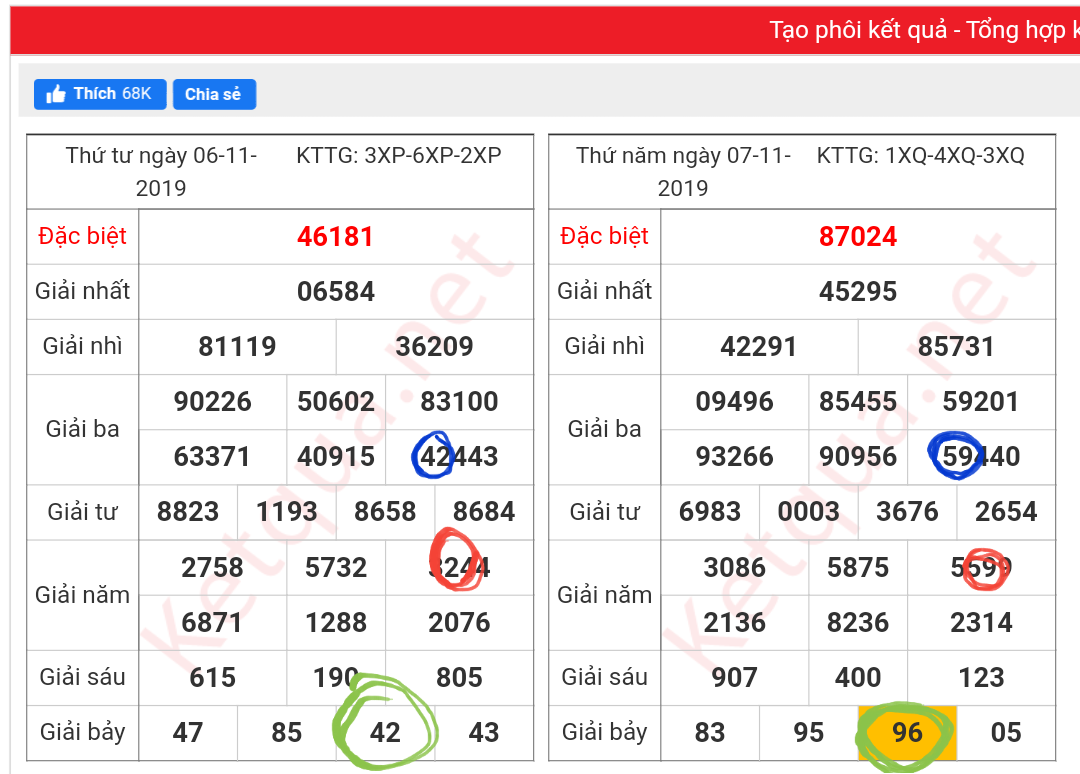Click the 'KTTG: 1XQ-4XQ-3XQ' code text
1080x774 pixels.
click(x=920, y=156)
